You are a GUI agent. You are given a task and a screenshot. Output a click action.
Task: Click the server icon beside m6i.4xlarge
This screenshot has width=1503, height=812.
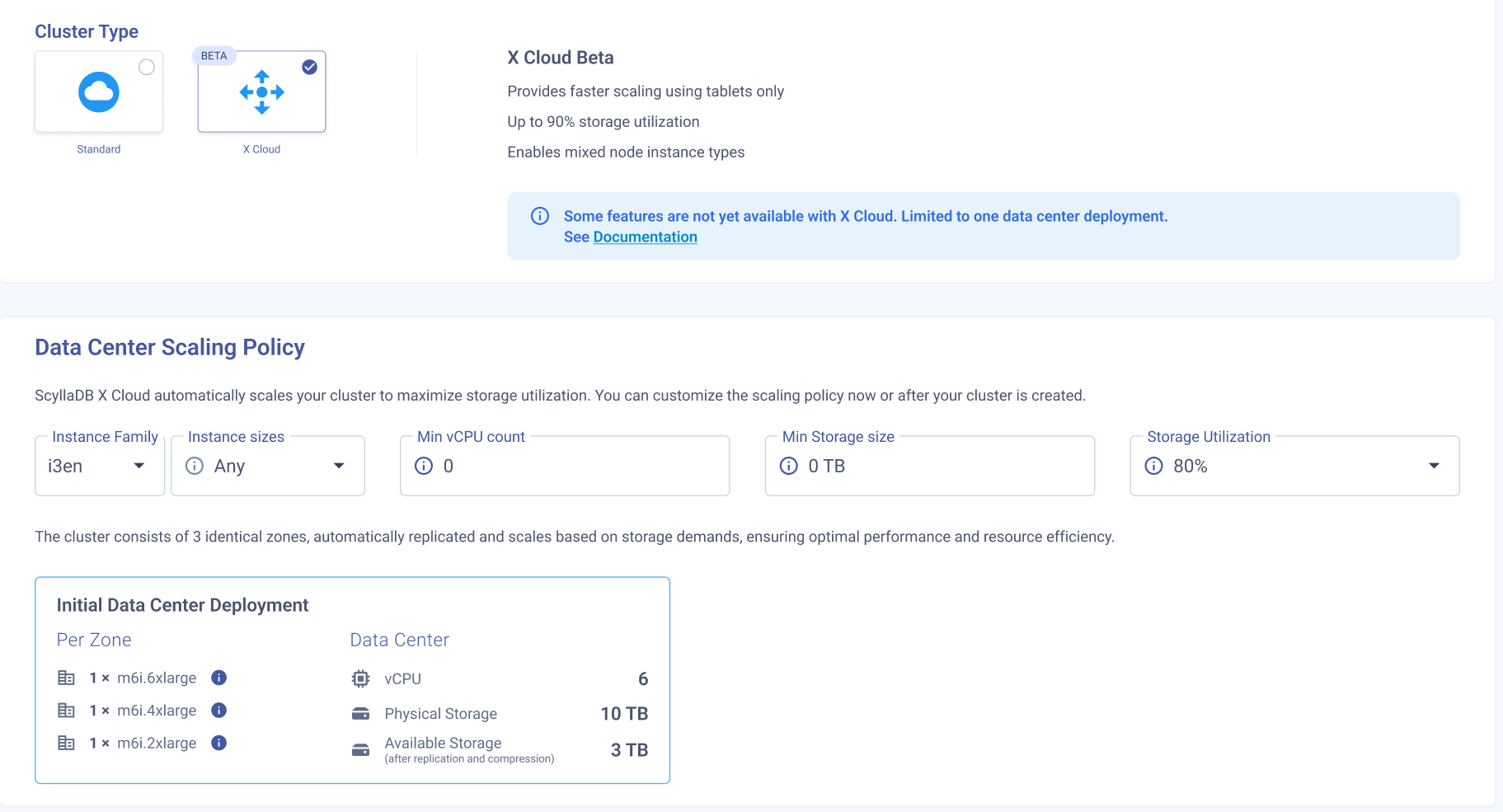tap(66, 710)
